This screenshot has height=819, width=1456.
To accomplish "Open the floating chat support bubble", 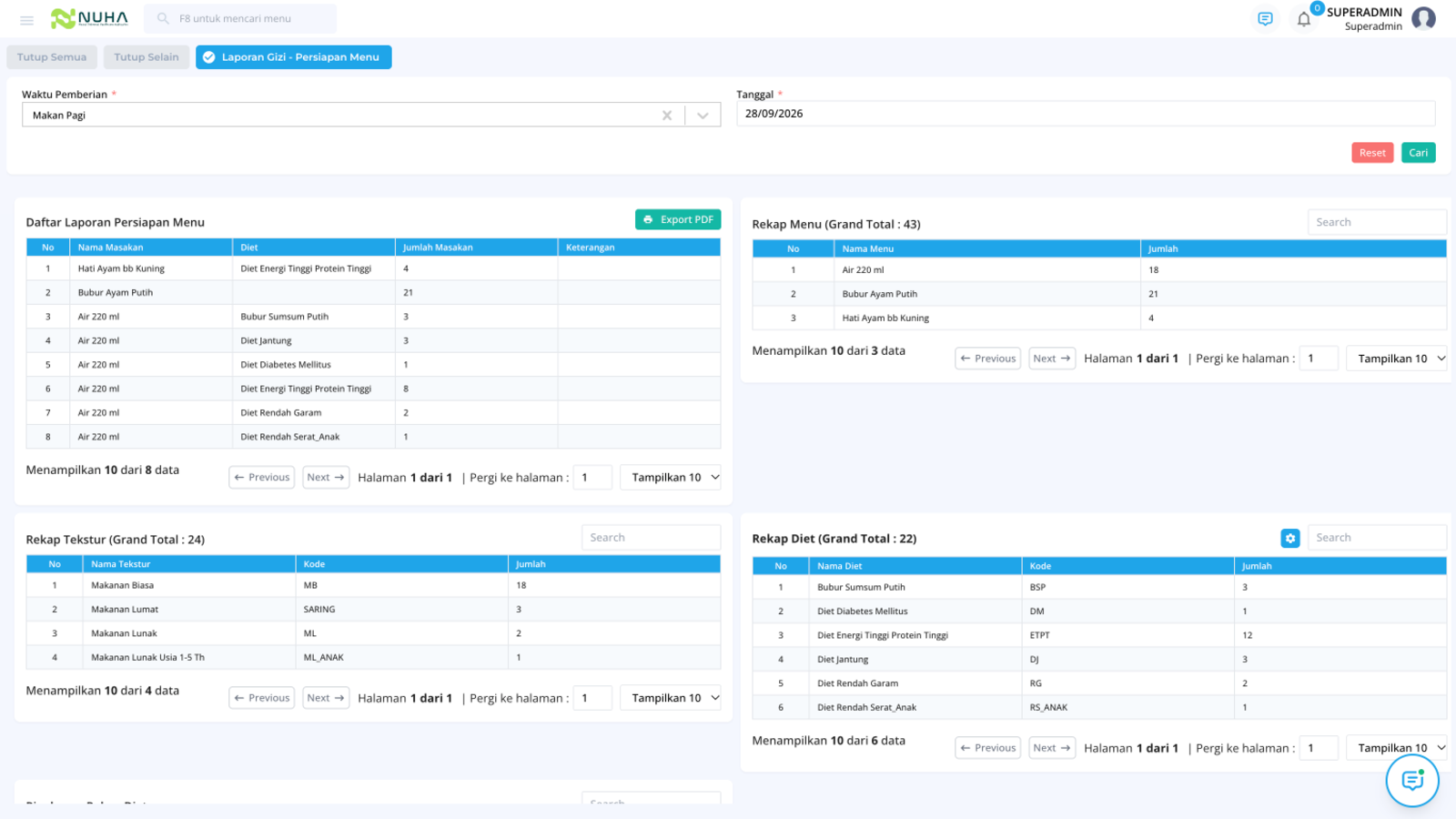I will tap(1412, 780).
